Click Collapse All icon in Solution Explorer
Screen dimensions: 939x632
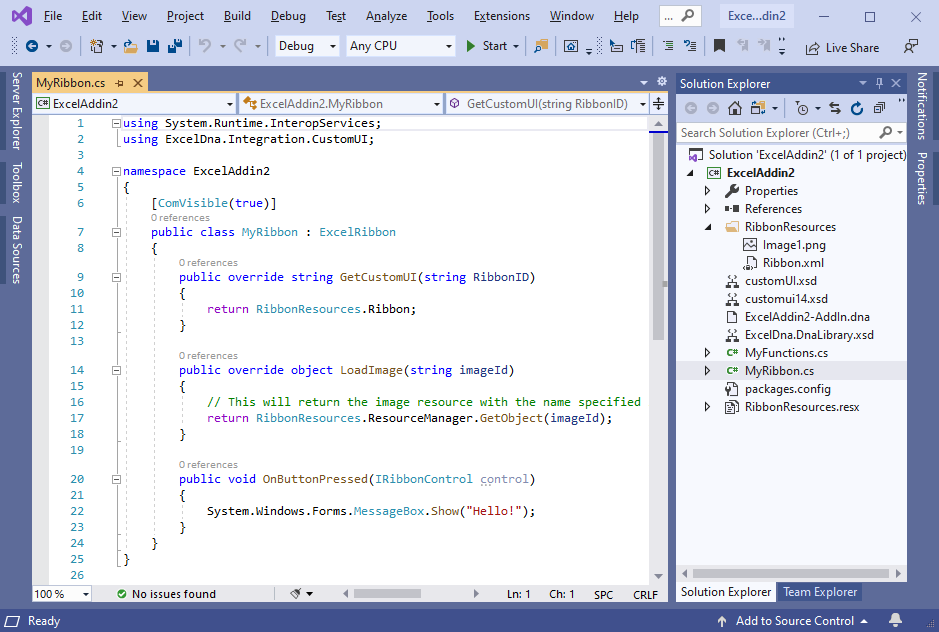click(x=879, y=108)
